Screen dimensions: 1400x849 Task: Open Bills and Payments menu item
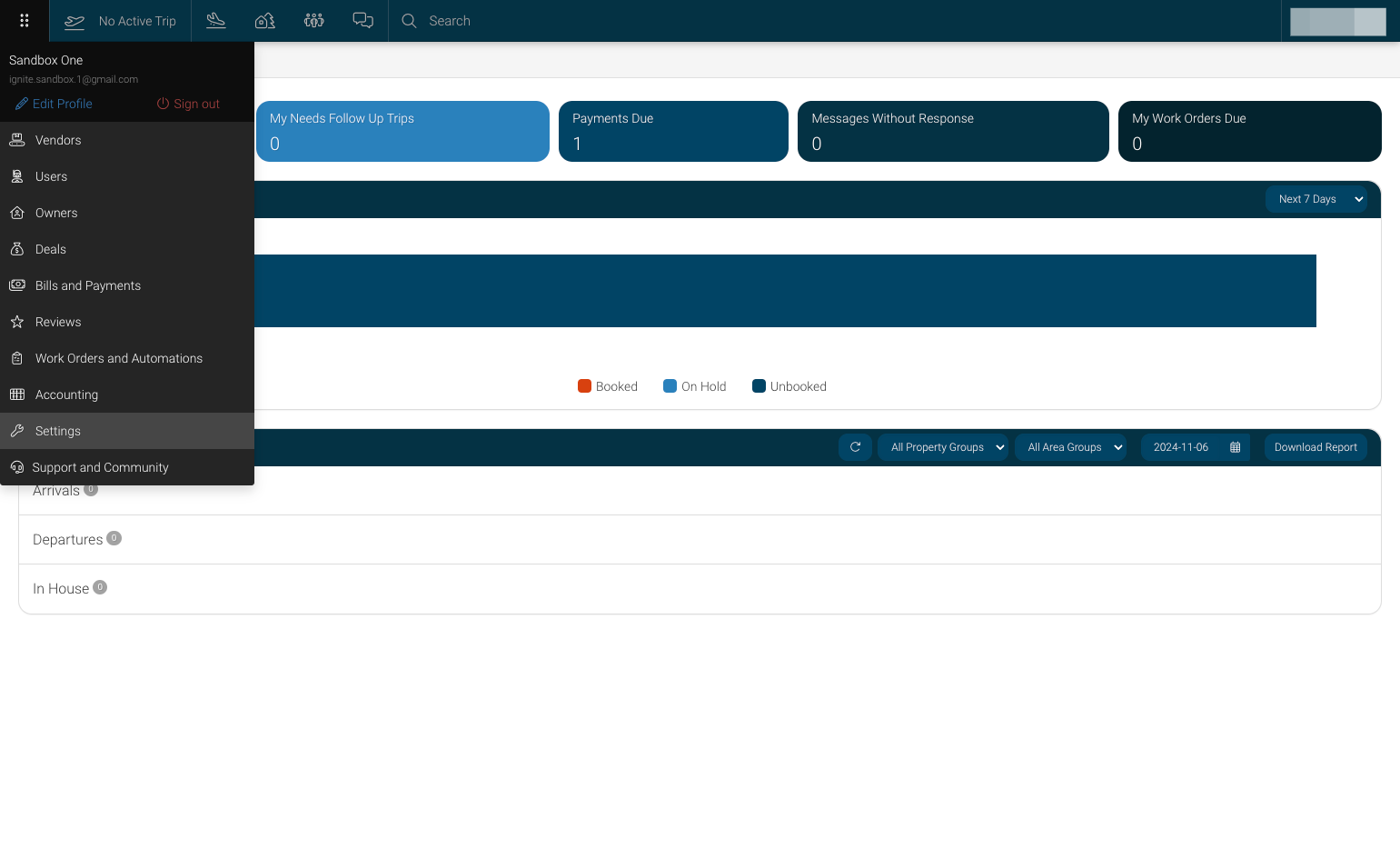pos(127,285)
